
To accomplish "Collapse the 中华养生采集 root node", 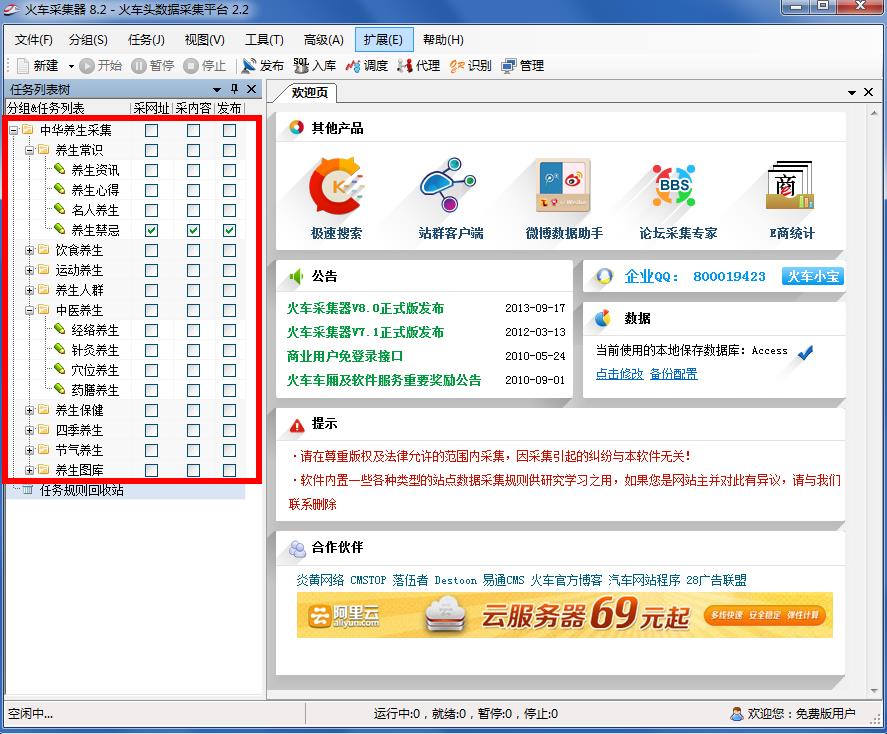I will click(x=14, y=131).
